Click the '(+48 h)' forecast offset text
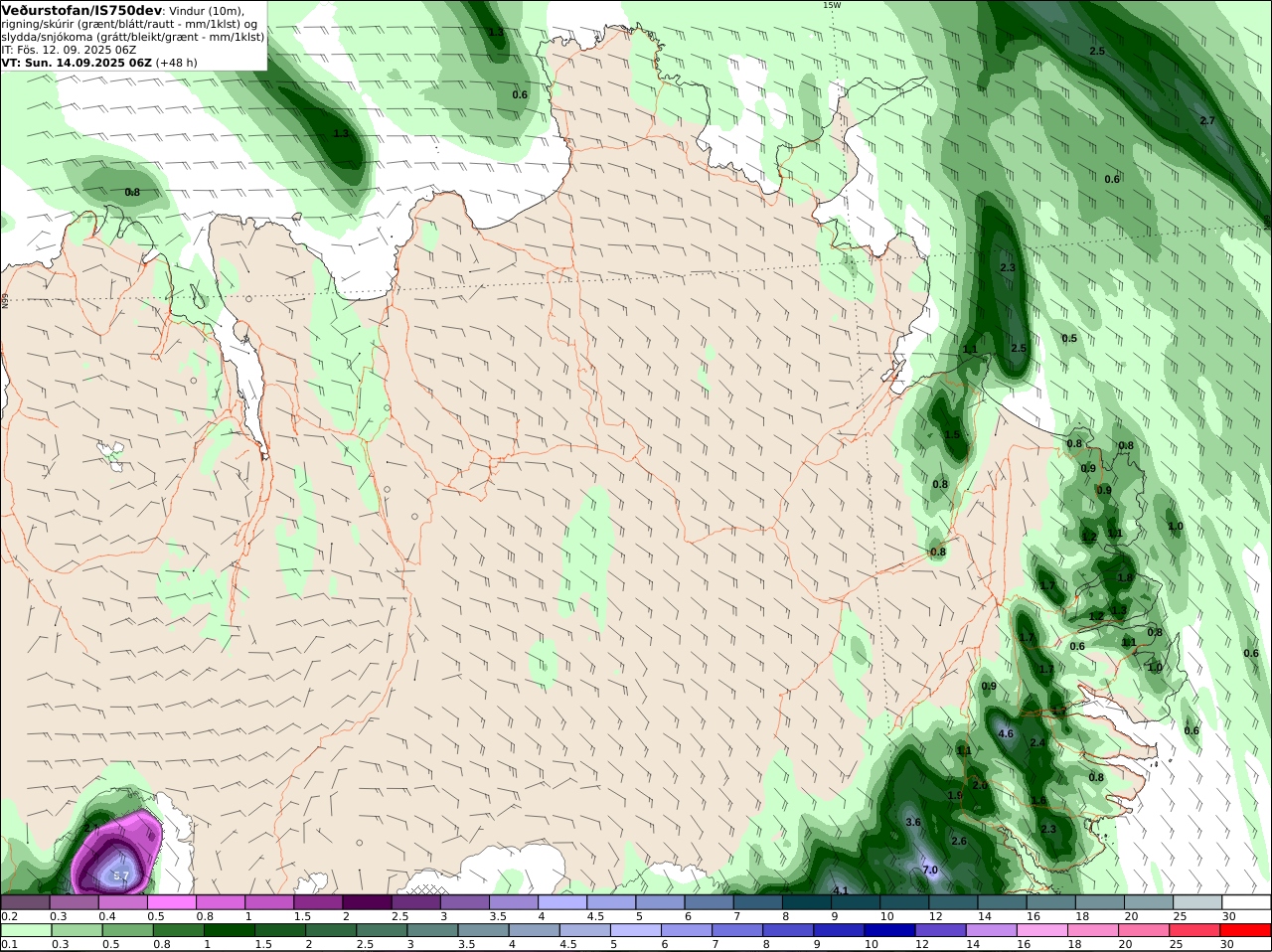This screenshot has width=1272, height=952. point(177,62)
